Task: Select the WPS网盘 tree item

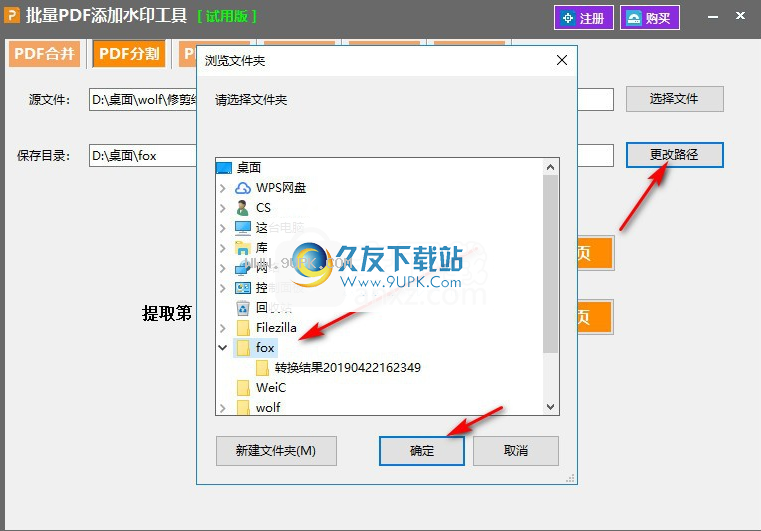Action: click(281, 187)
